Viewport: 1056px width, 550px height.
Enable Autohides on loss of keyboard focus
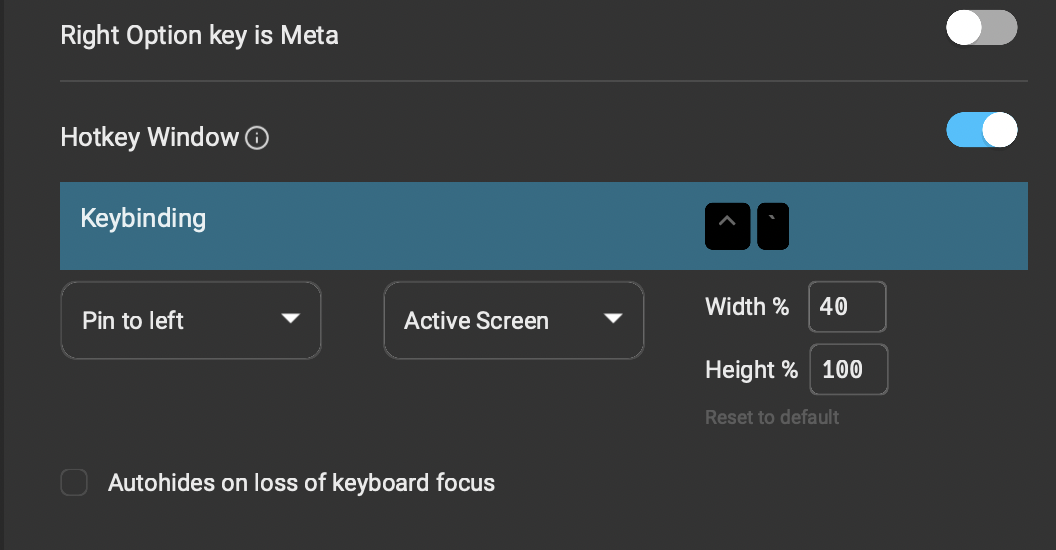[x=74, y=483]
